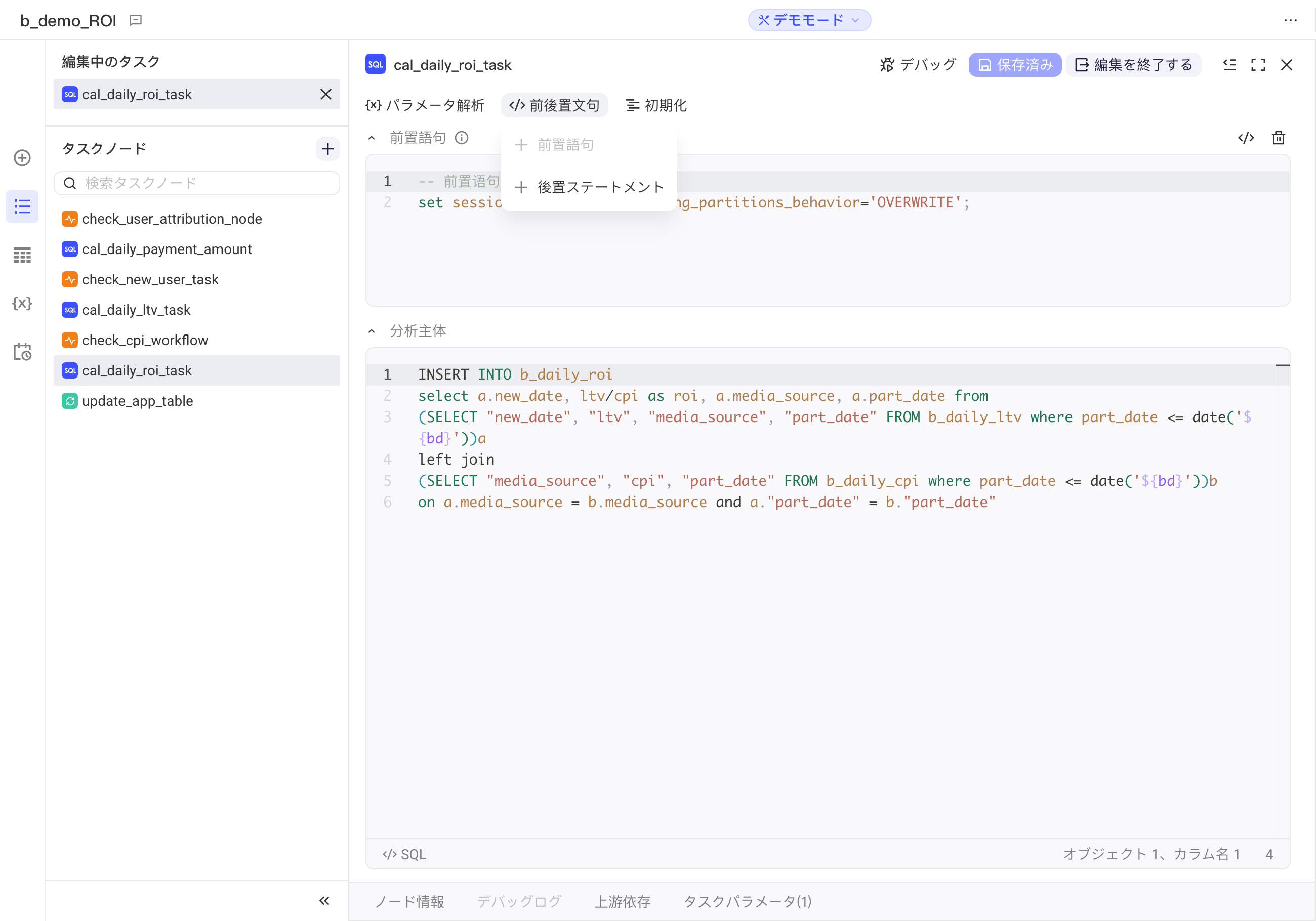
Task: Select cal_daily_payment_amount node
Action: pyautogui.click(x=196, y=249)
